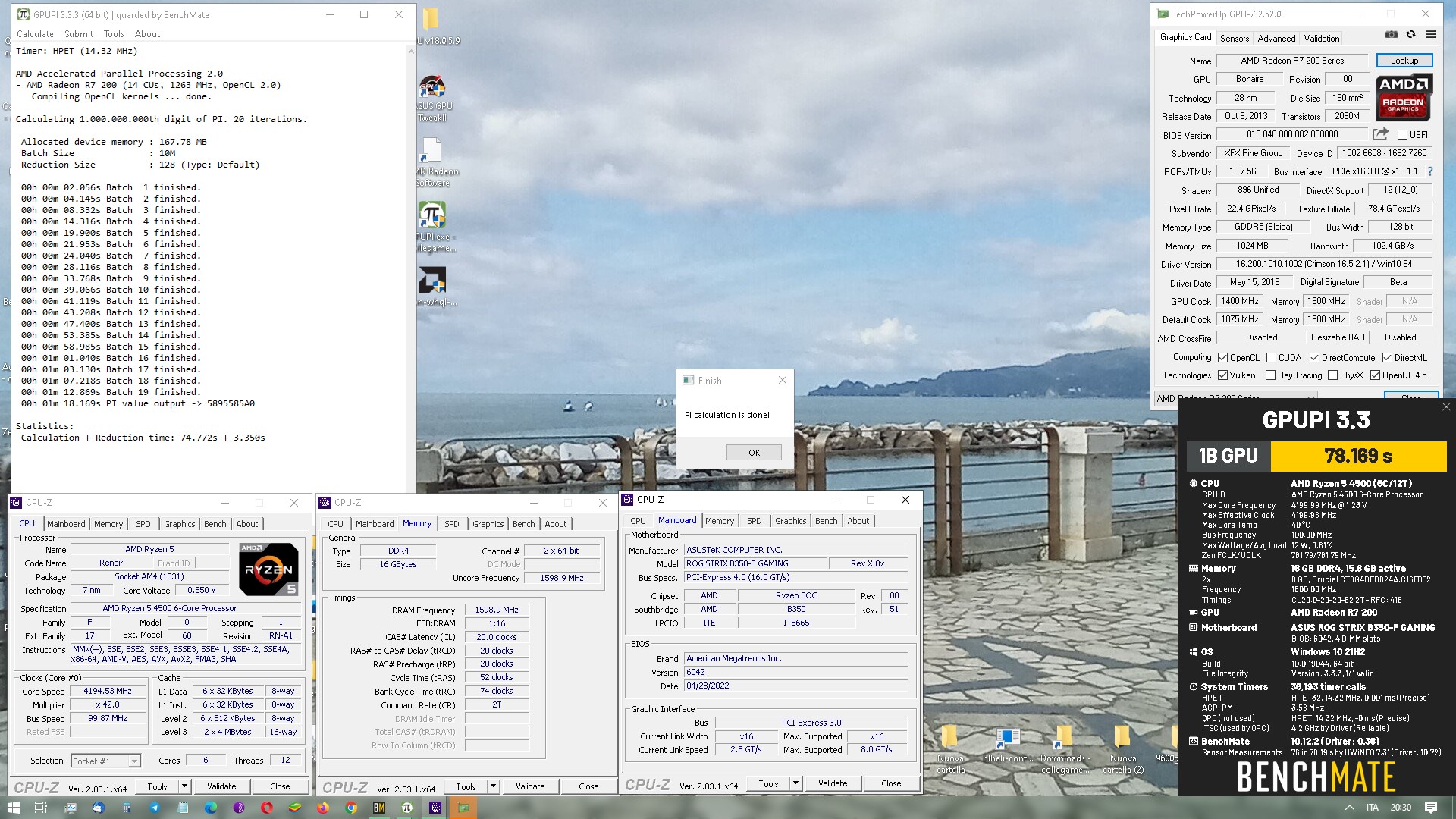Open the ASUS GPU Tweak desktop shortcut

pyautogui.click(x=433, y=99)
